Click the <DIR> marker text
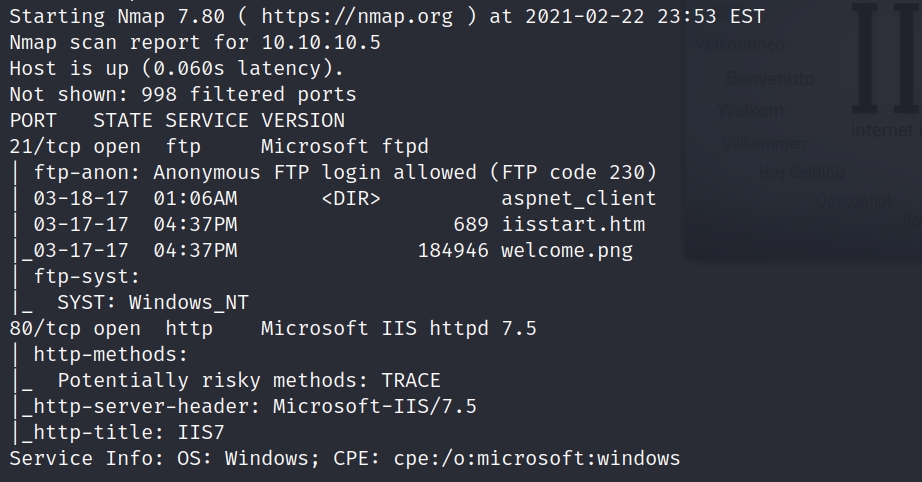Image resolution: width=922 pixels, height=482 pixels. tap(351, 199)
